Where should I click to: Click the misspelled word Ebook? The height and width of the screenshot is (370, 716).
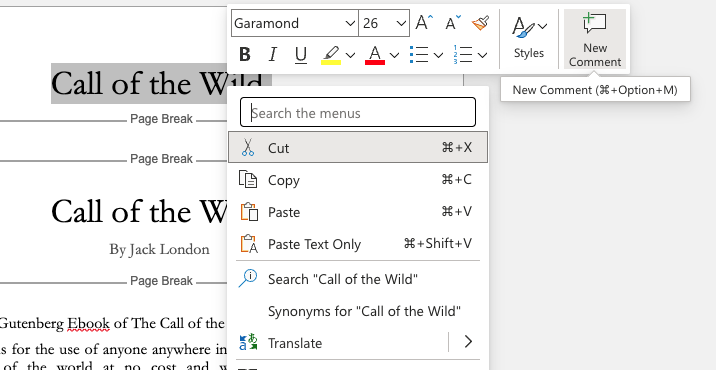(x=89, y=323)
